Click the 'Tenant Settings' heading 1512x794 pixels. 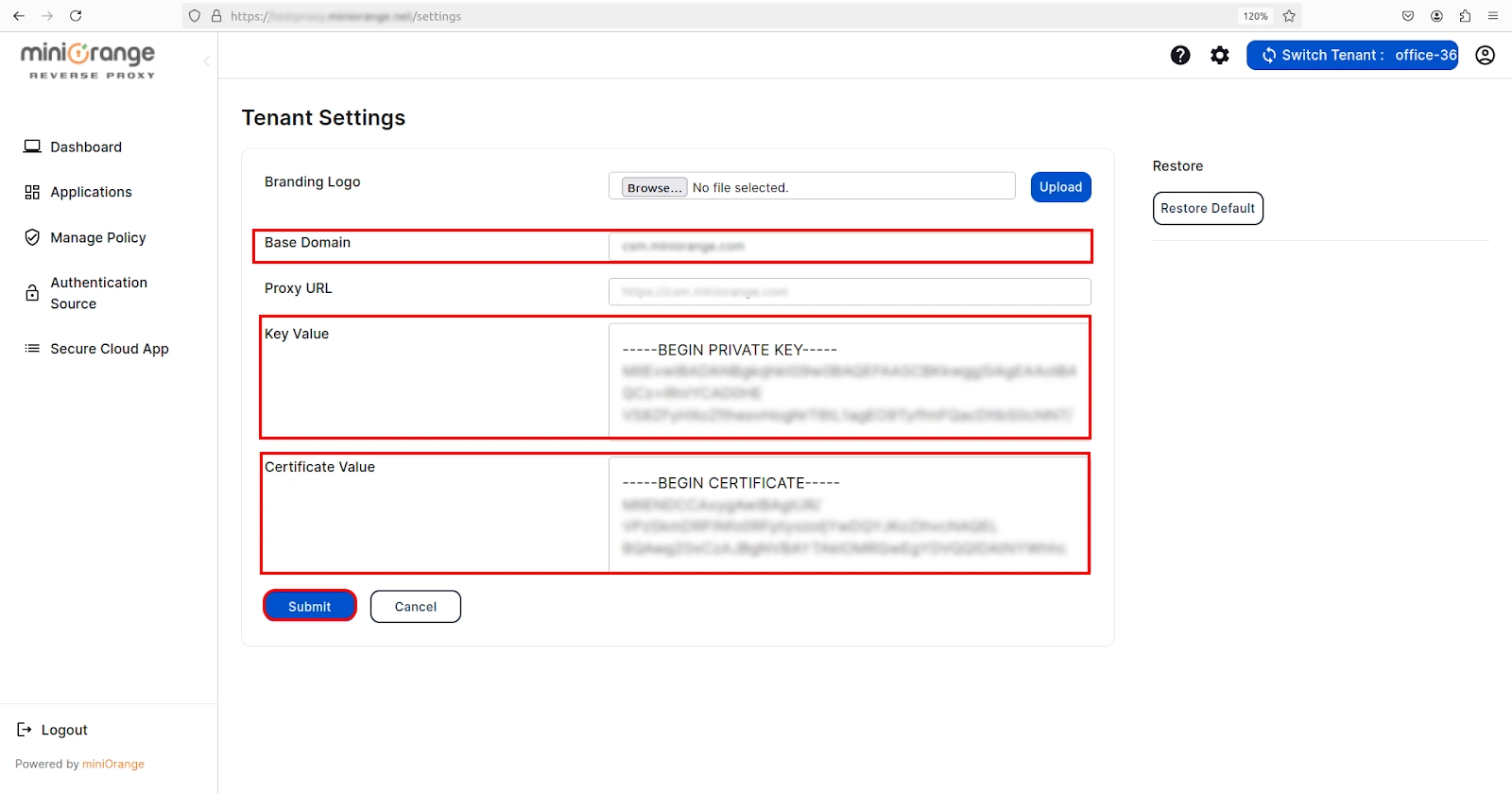click(323, 117)
